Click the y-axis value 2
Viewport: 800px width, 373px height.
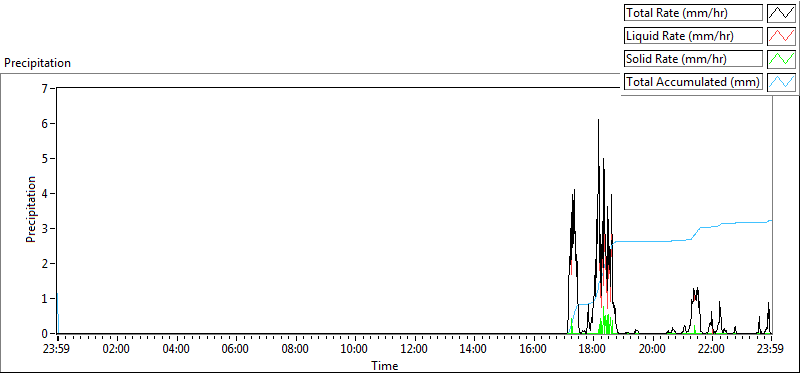pos(45,264)
